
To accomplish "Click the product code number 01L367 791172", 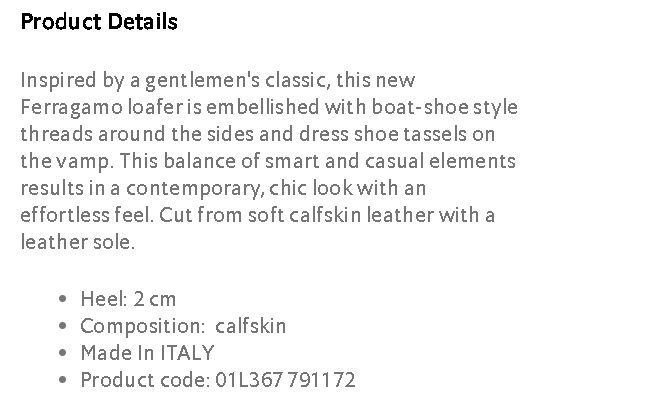I will [285, 380].
